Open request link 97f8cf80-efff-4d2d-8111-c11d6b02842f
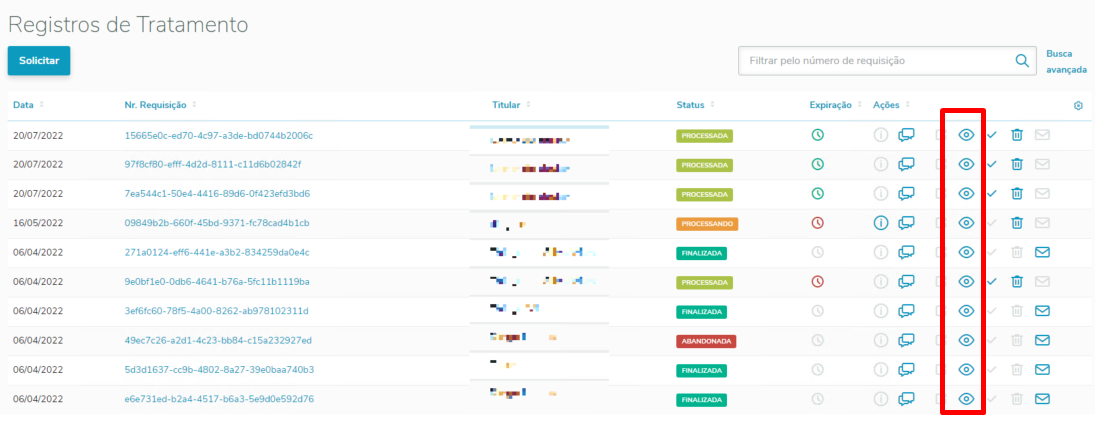The height and width of the screenshot is (436, 1097). (213, 164)
